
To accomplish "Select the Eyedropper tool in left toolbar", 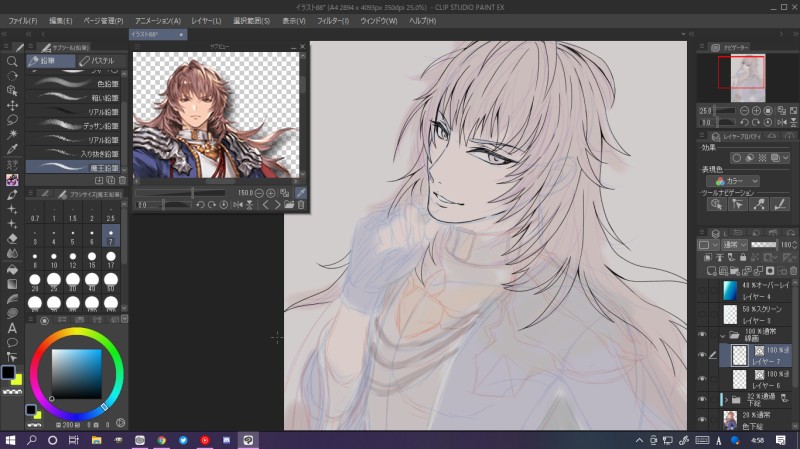I will [12, 149].
